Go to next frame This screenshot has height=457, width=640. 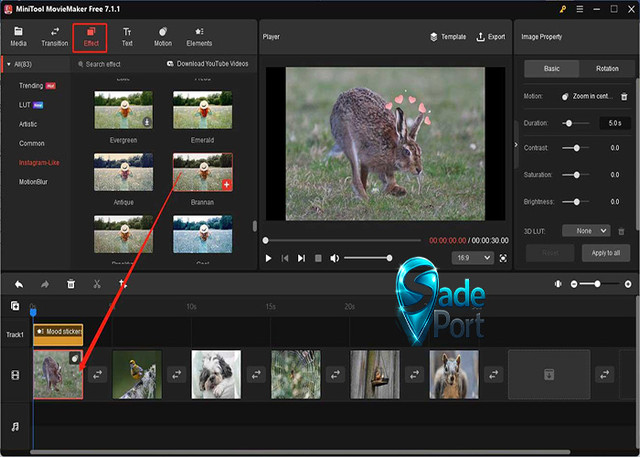pos(301,258)
